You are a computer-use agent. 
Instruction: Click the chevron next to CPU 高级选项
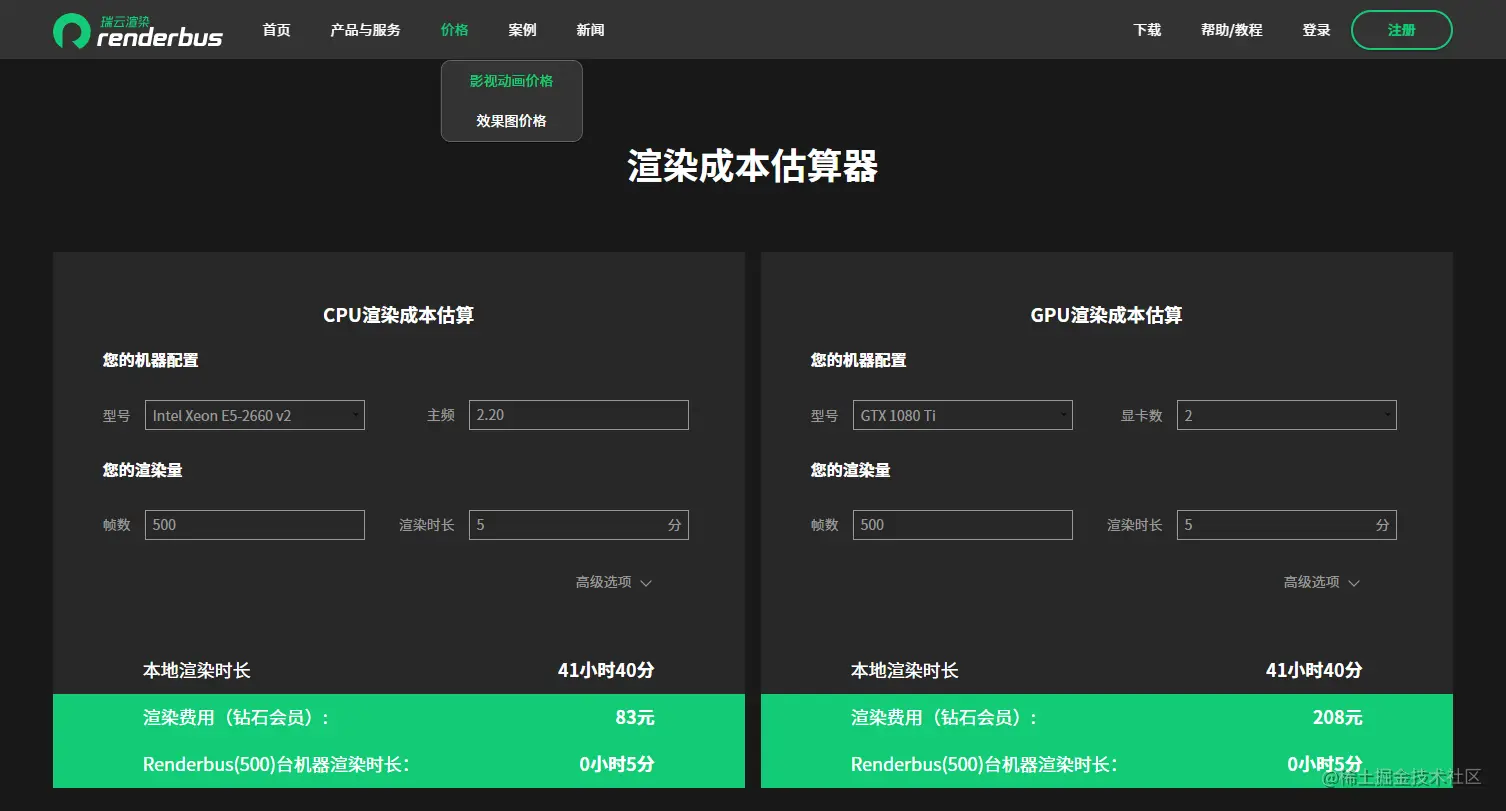coord(646,581)
